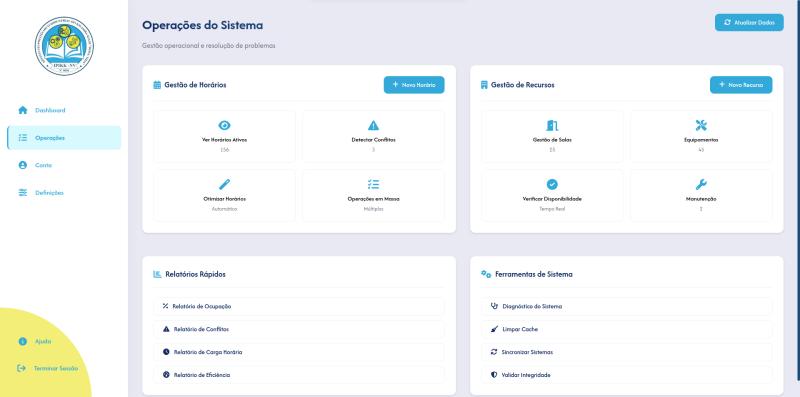Click the Relatórios Rápidos title text
The image size is (800, 397).
click(195, 275)
